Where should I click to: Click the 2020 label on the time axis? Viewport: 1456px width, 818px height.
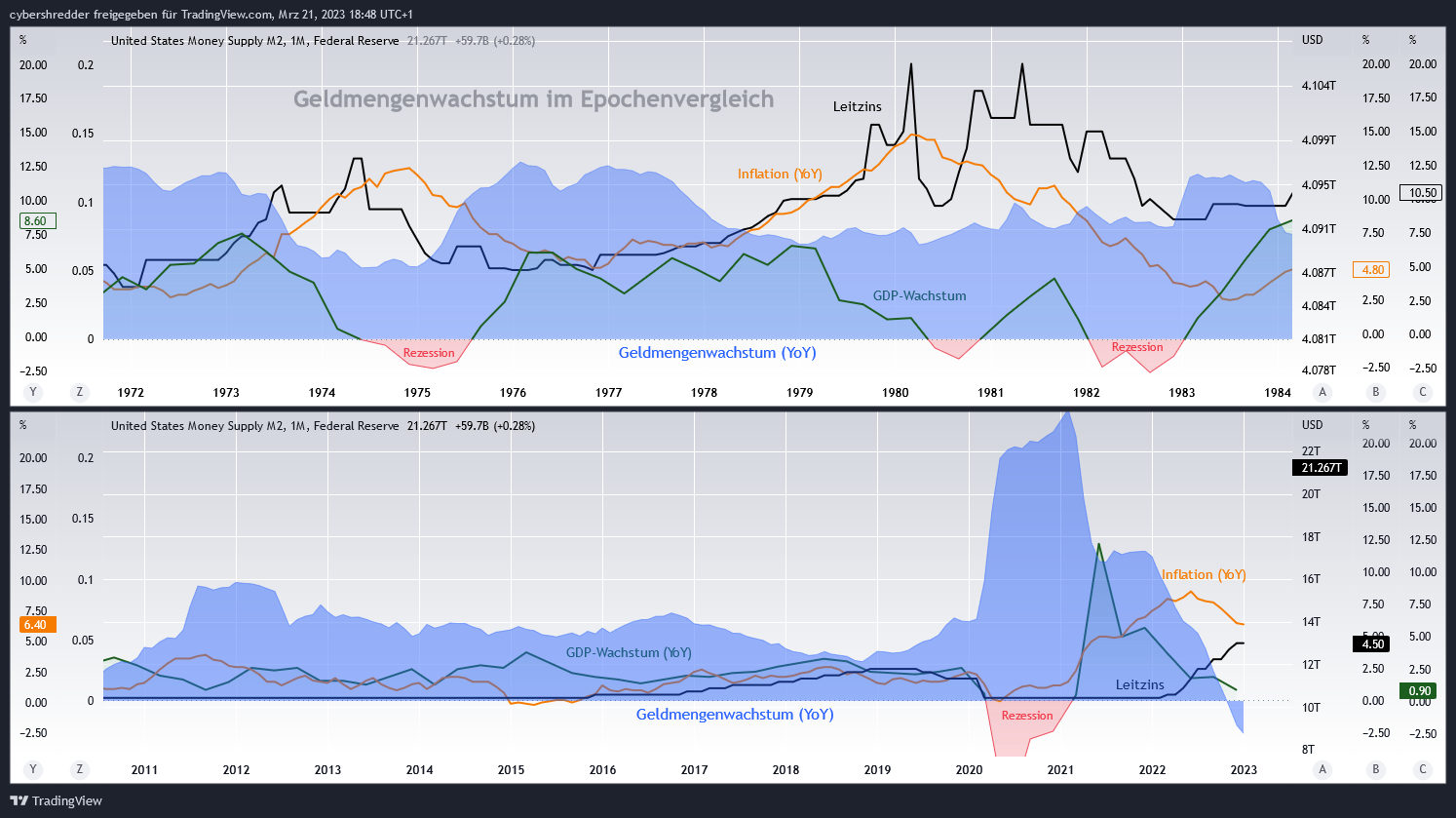969,770
